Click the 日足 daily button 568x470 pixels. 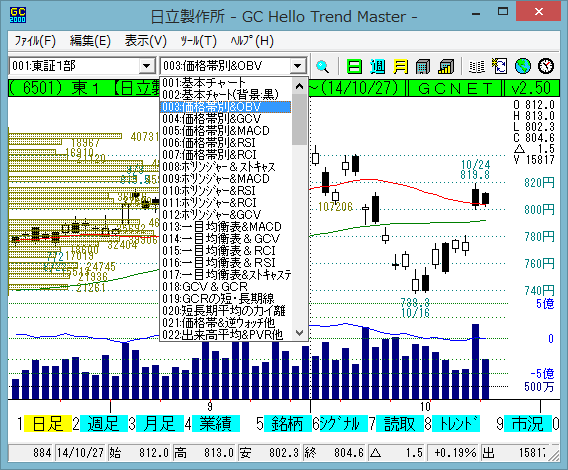click(47, 423)
